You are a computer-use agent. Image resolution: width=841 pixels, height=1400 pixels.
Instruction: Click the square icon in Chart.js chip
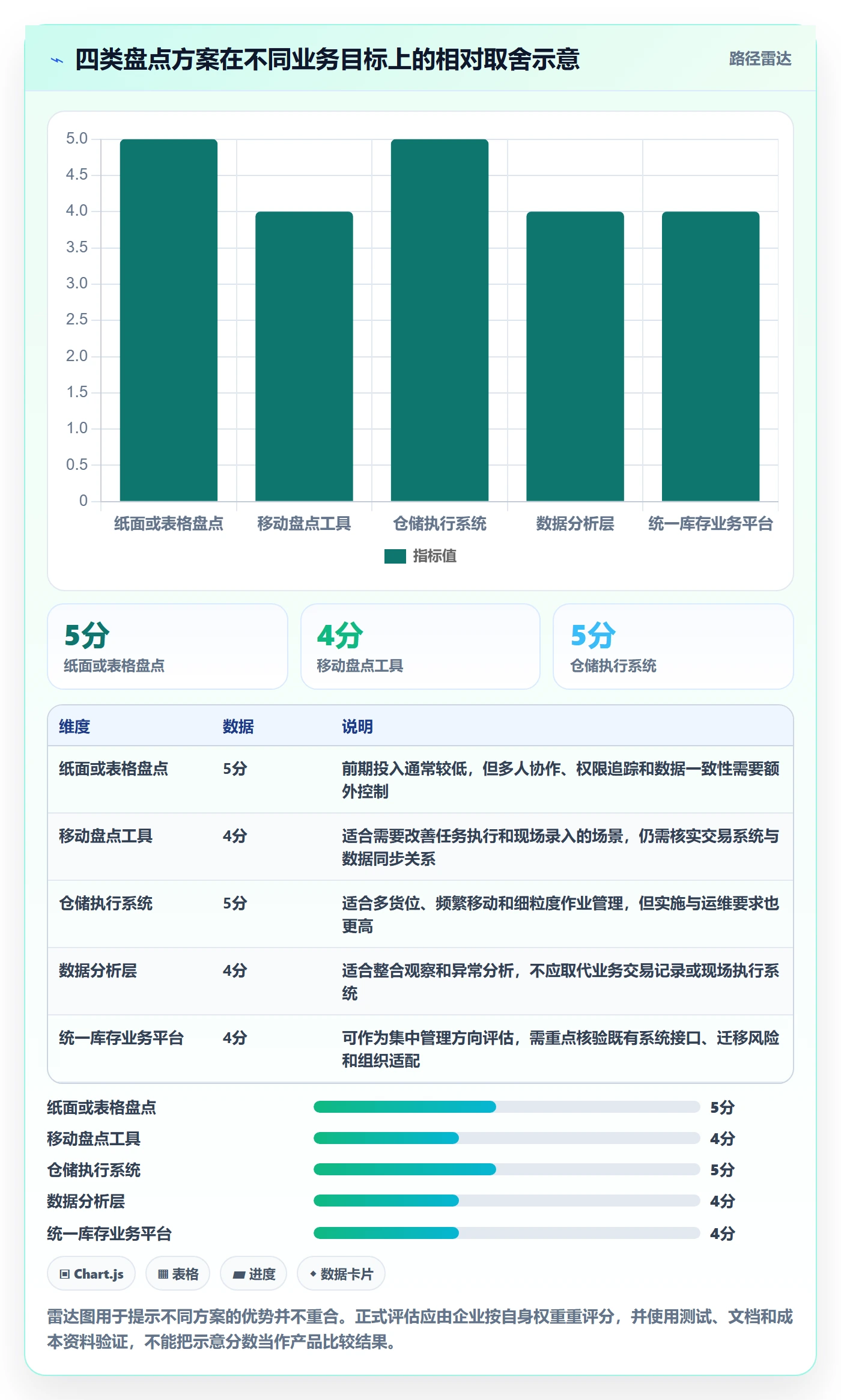(65, 1274)
